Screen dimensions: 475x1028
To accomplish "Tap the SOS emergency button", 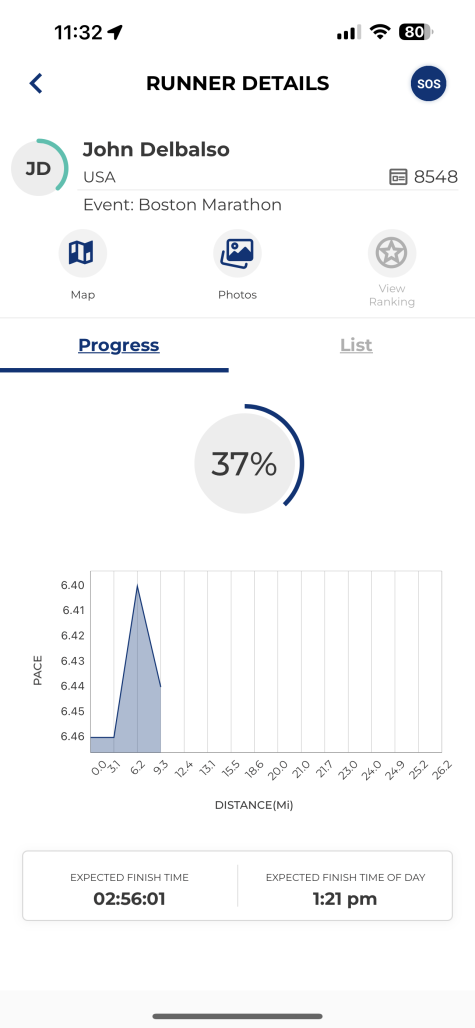I will coord(428,84).
